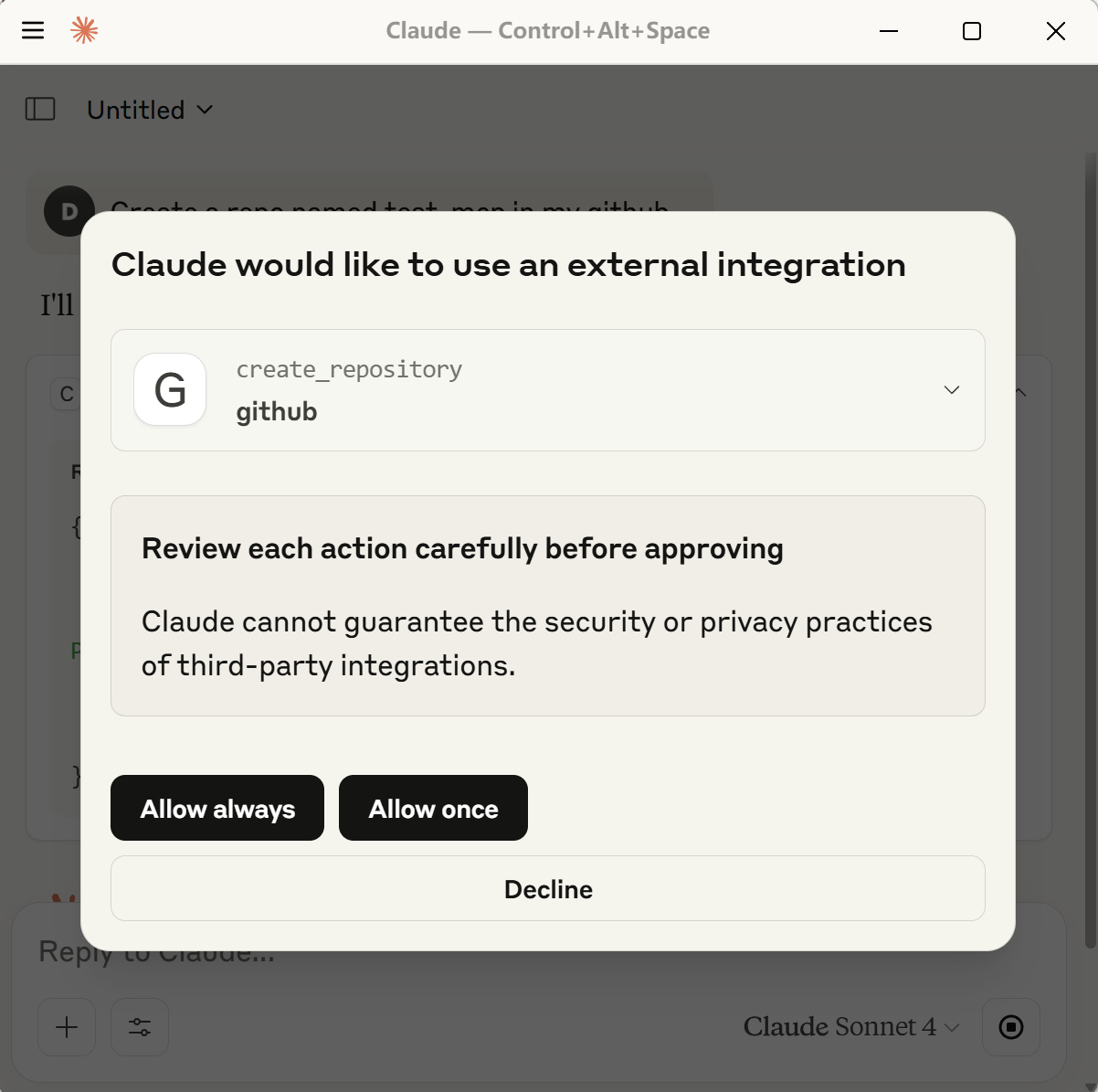Click the Allow once button
The image size is (1098, 1092).
click(433, 808)
